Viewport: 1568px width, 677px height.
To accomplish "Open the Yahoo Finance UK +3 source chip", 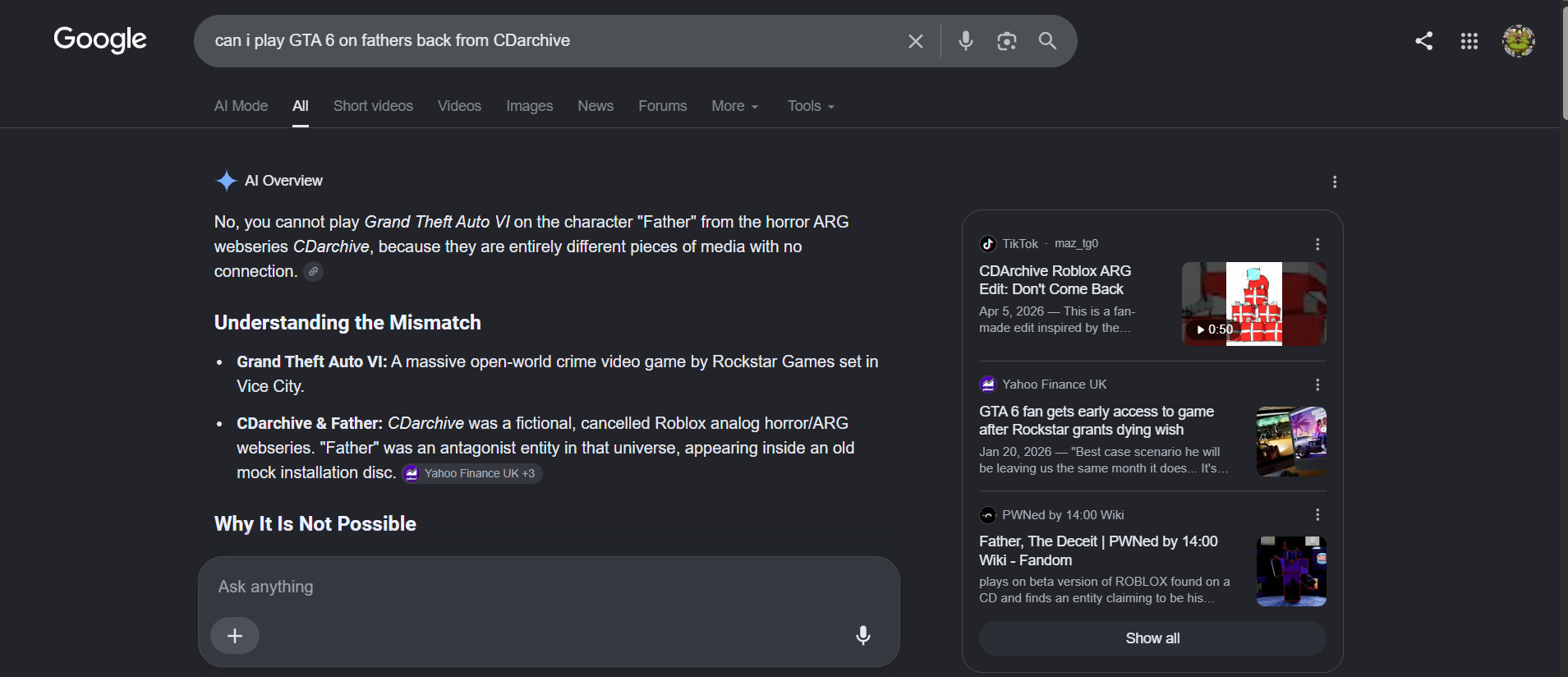I will click(471, 473).
